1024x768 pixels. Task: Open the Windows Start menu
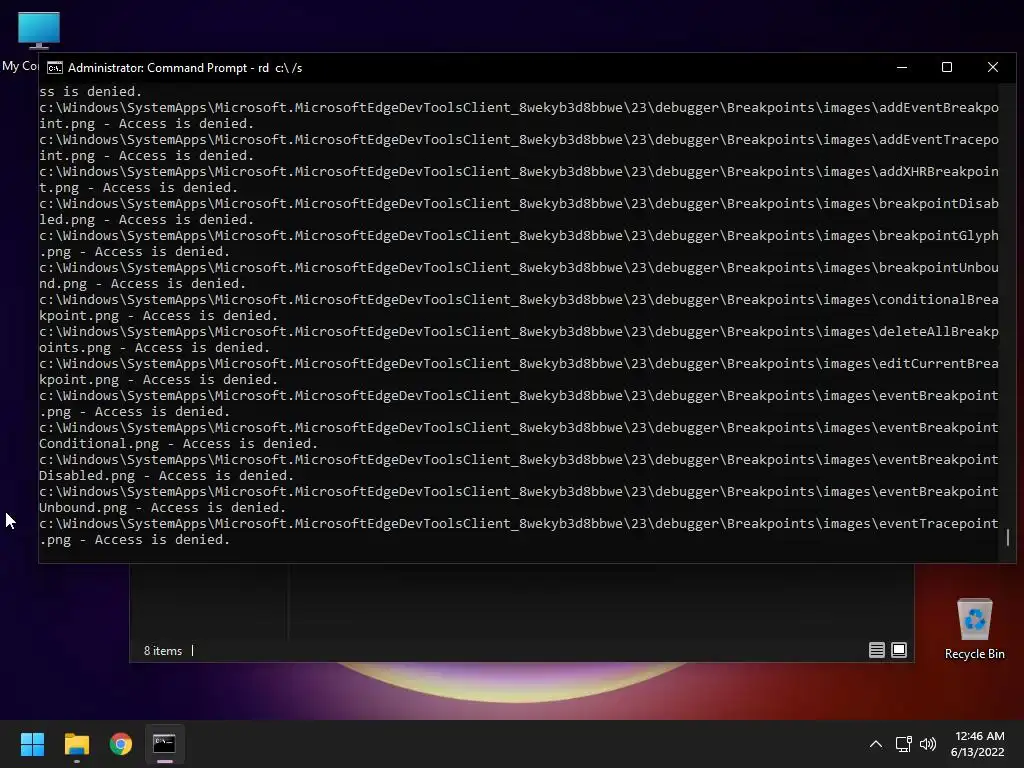(x=32, y=744)
